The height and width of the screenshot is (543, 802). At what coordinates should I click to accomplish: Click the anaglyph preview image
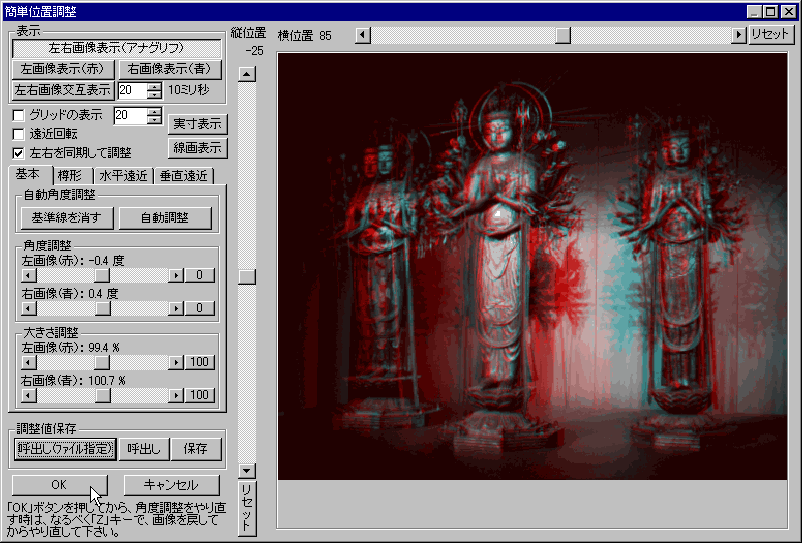(x=532, y=266)
